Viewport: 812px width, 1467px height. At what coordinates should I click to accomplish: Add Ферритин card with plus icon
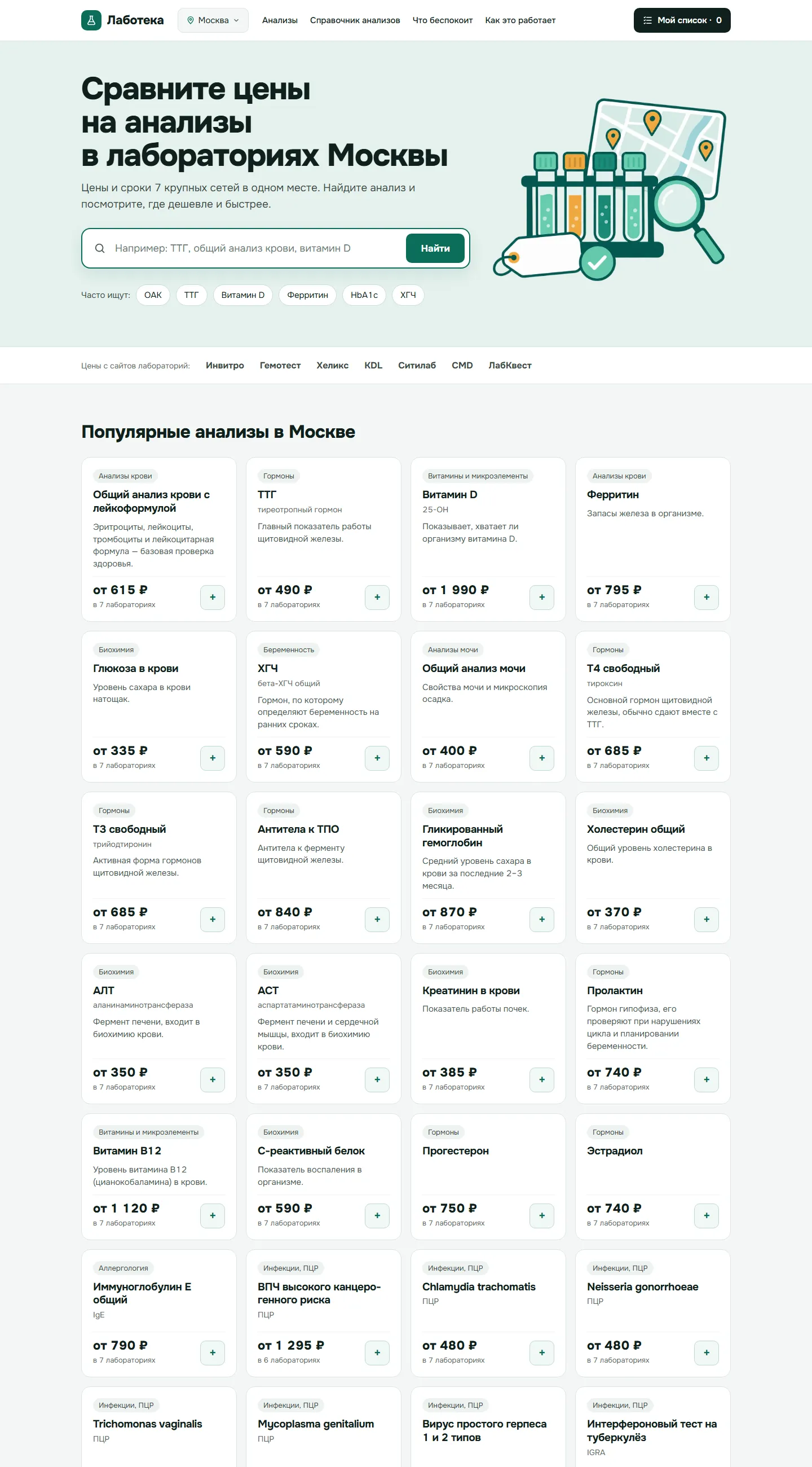click(x=706, y=598)
